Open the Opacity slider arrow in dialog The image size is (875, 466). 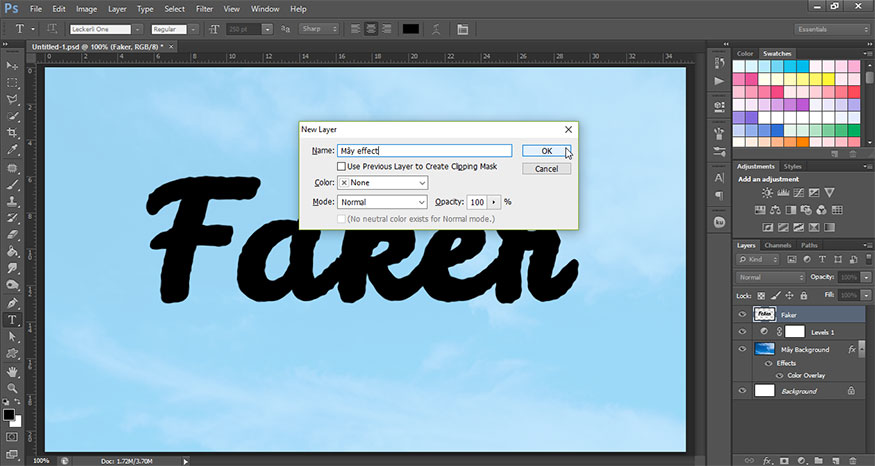click(x=494, y=202)
